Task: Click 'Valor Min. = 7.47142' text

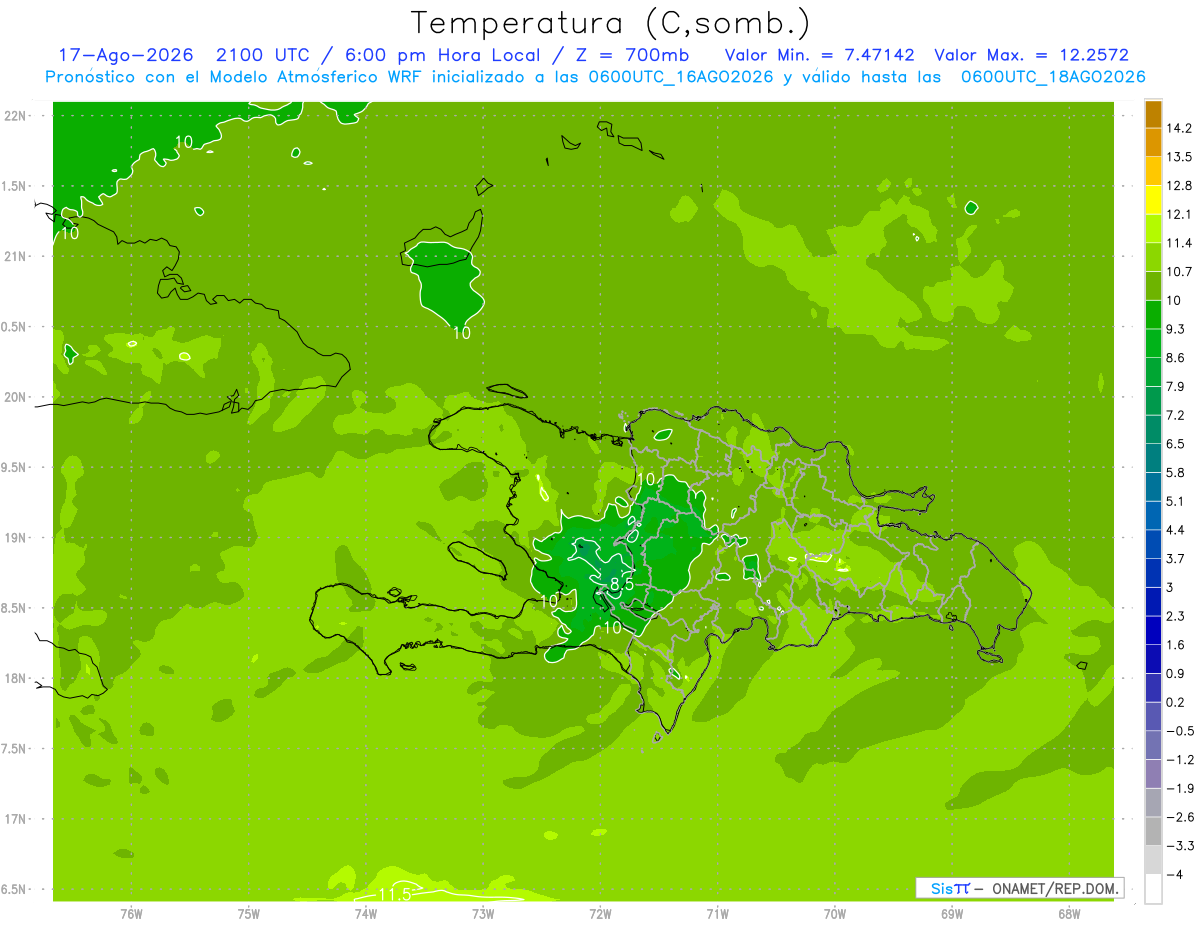Action: point(819,56)
